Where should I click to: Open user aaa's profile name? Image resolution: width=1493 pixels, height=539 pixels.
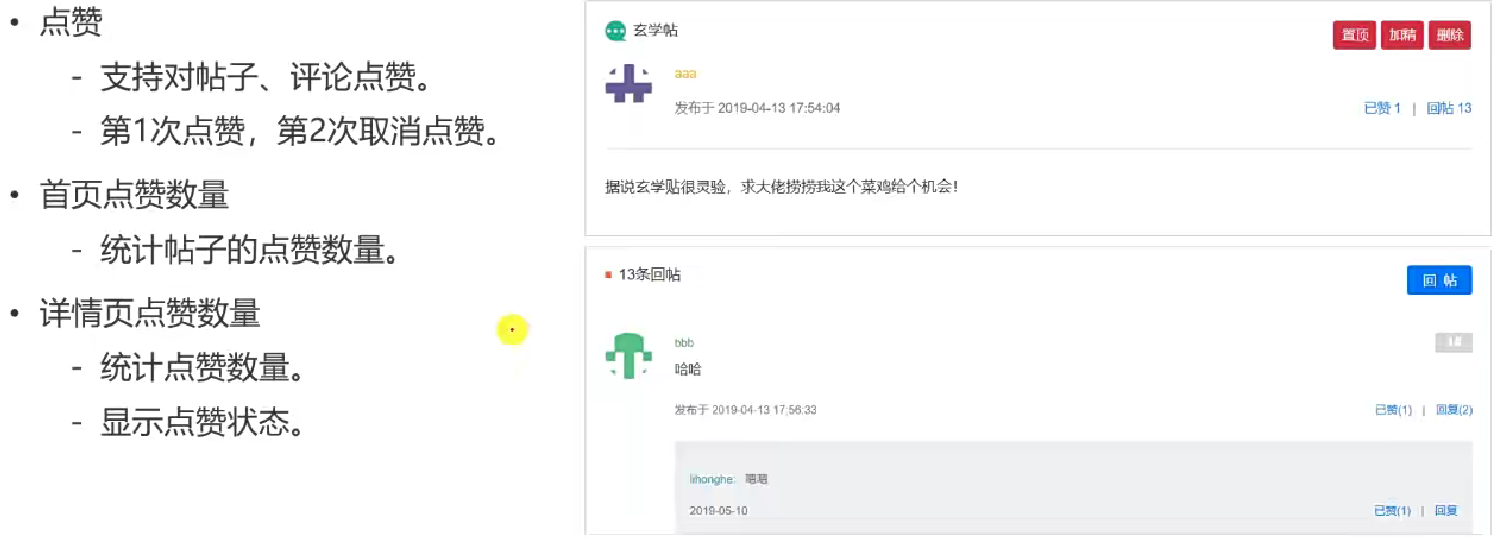[685, 73]
